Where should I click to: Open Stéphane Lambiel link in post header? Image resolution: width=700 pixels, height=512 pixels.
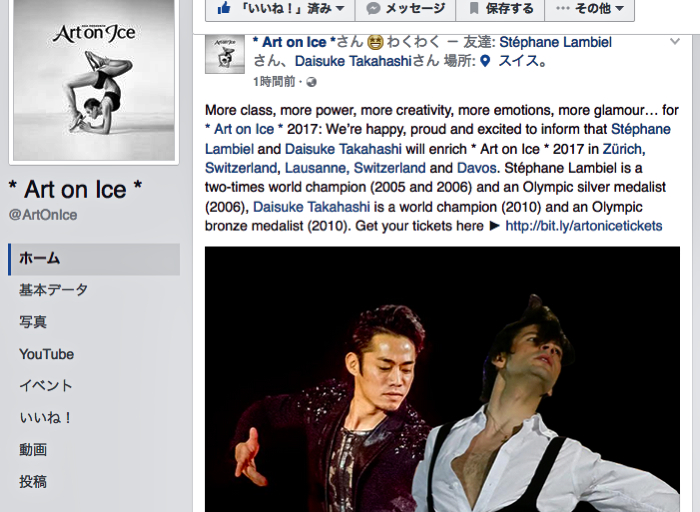pos(555,42)
